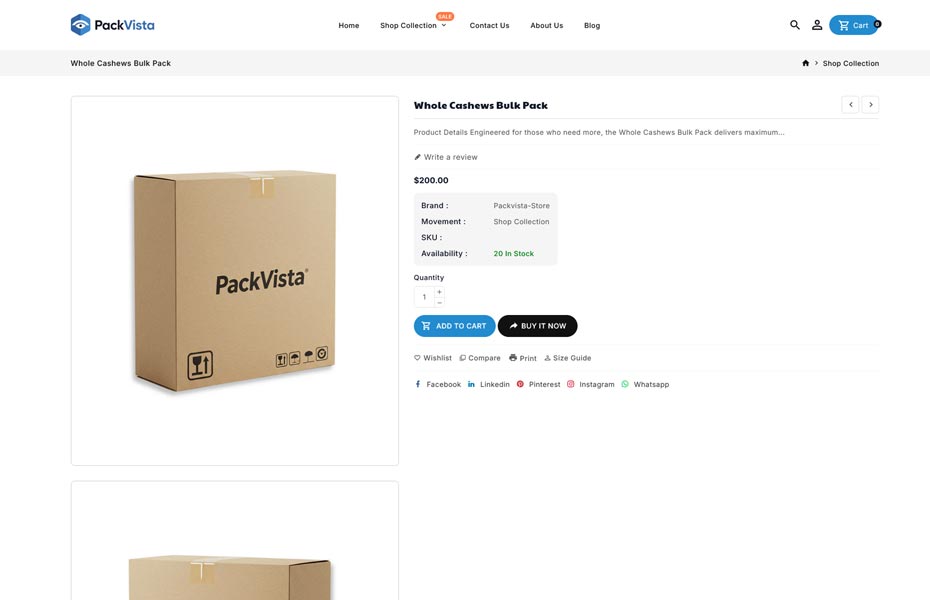The width and height of the screenshot is (930, 600).
Task: Decrease quantity with minus button
Action: coord(439,302)
